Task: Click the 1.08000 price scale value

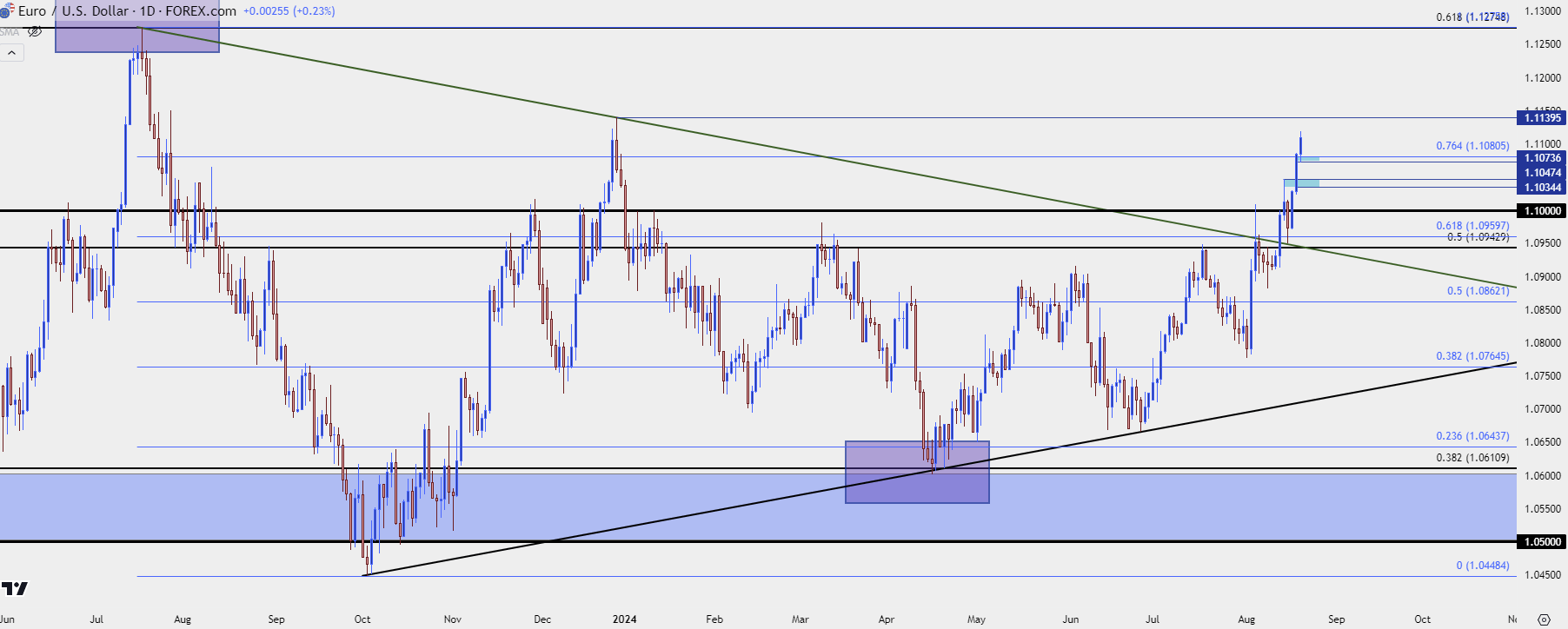Action: [x=1543, y=343]
